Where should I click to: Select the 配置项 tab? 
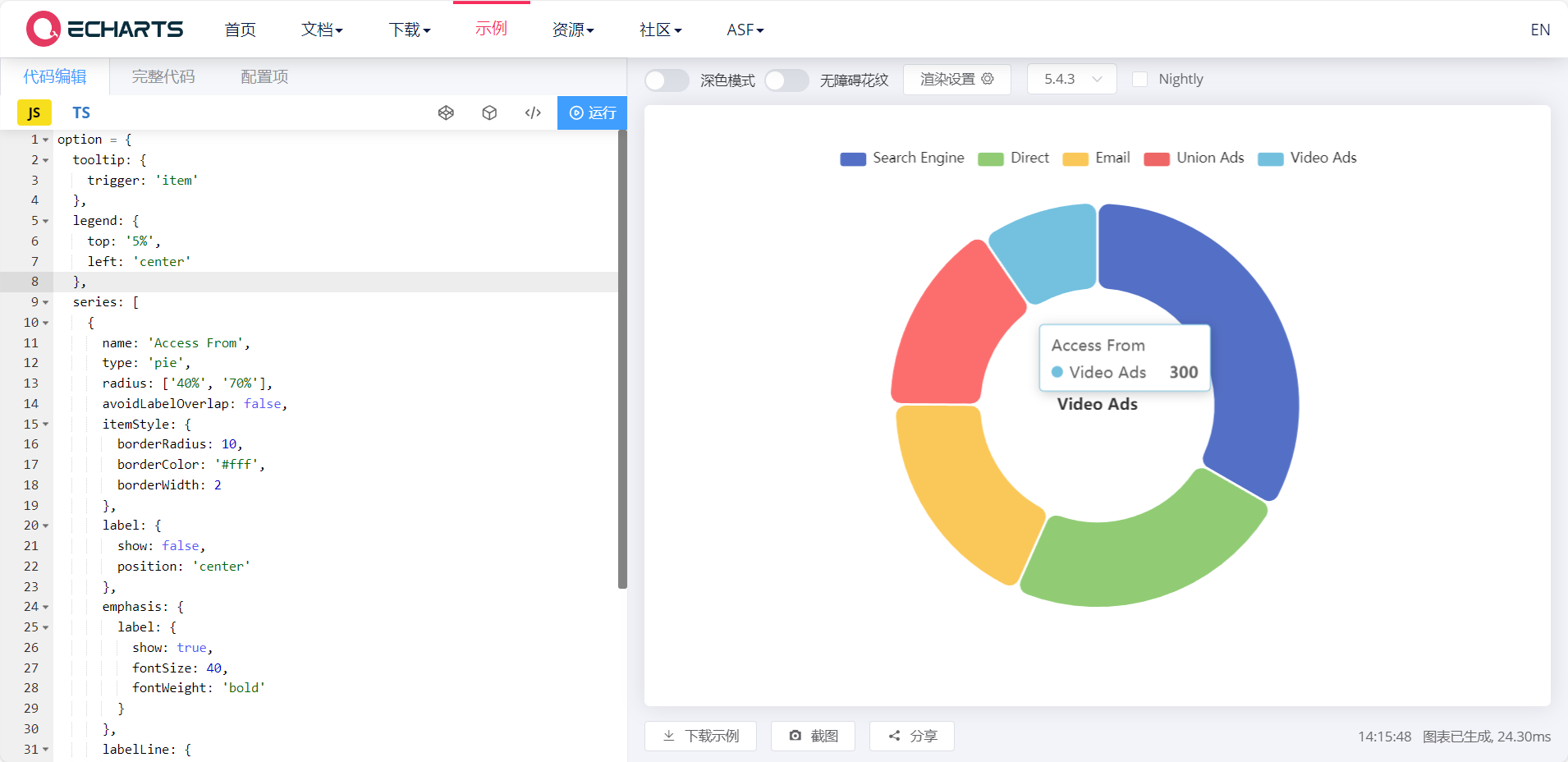(x=264, y=76)
